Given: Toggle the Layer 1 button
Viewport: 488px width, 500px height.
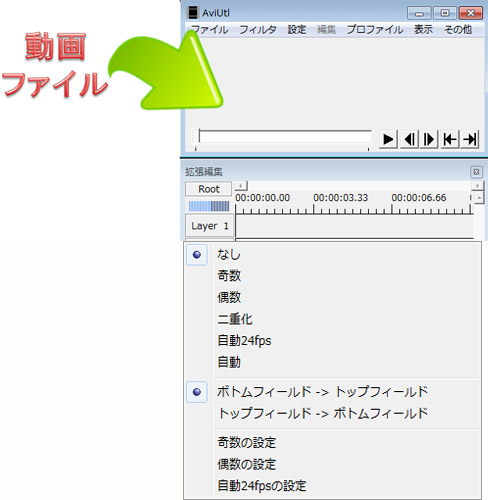Looking at the screenshot, I should pyautogui.click(x=210, y=226).
